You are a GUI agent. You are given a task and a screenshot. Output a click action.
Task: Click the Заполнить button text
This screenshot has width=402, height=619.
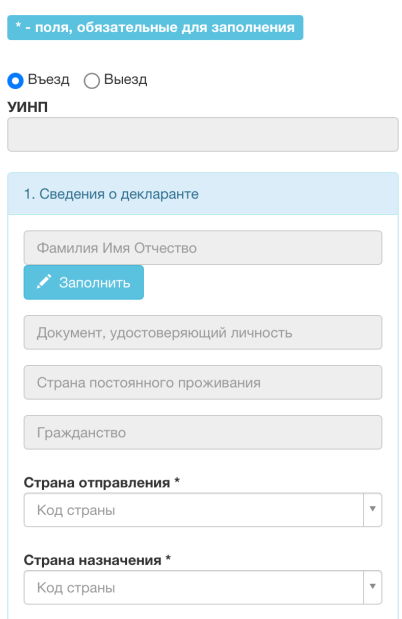(94, 283)
